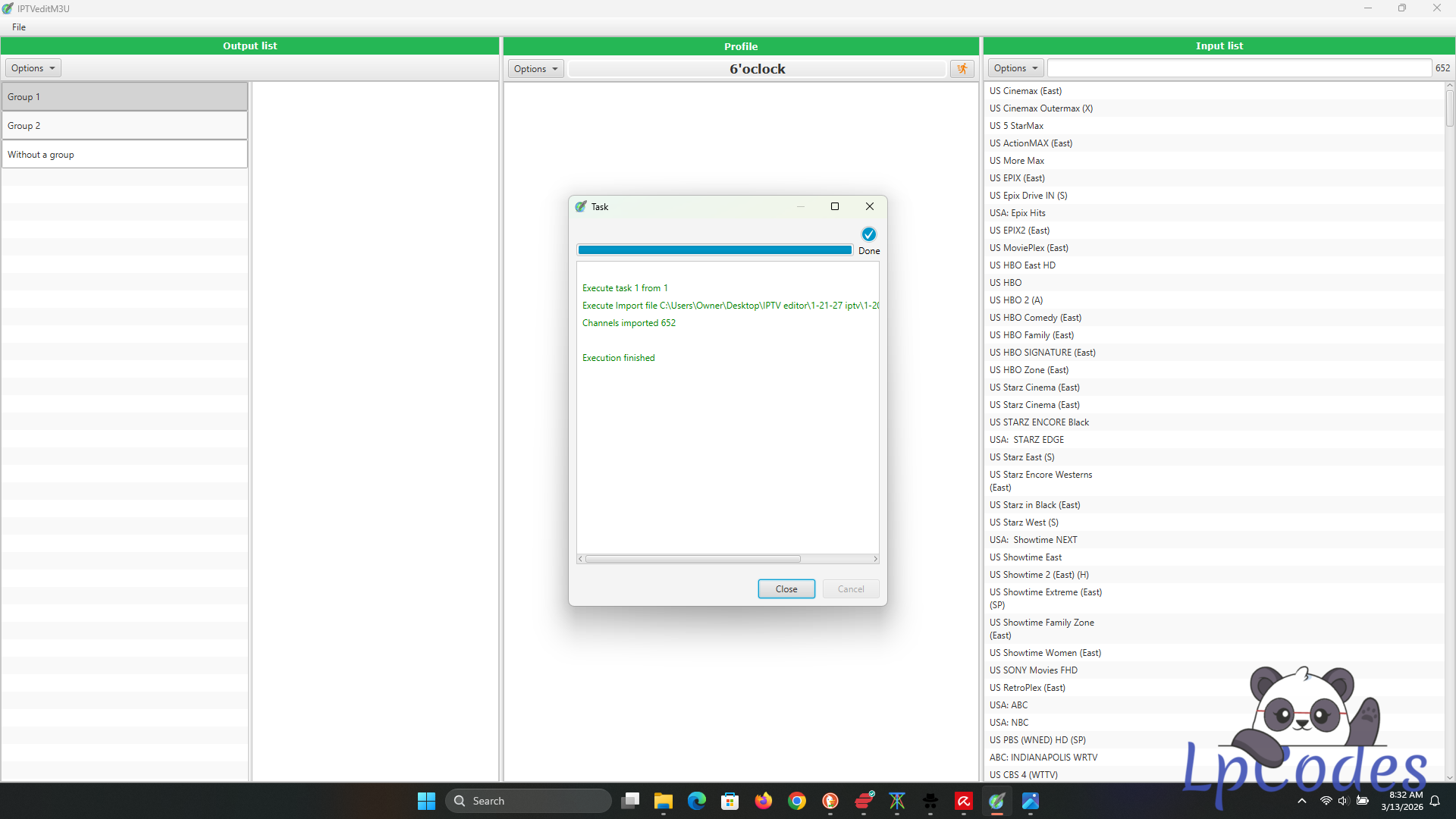This screenshot has width=1456, height=819.
Task: Expand the Input list Options dropdown
Action: coord(1016,68)
